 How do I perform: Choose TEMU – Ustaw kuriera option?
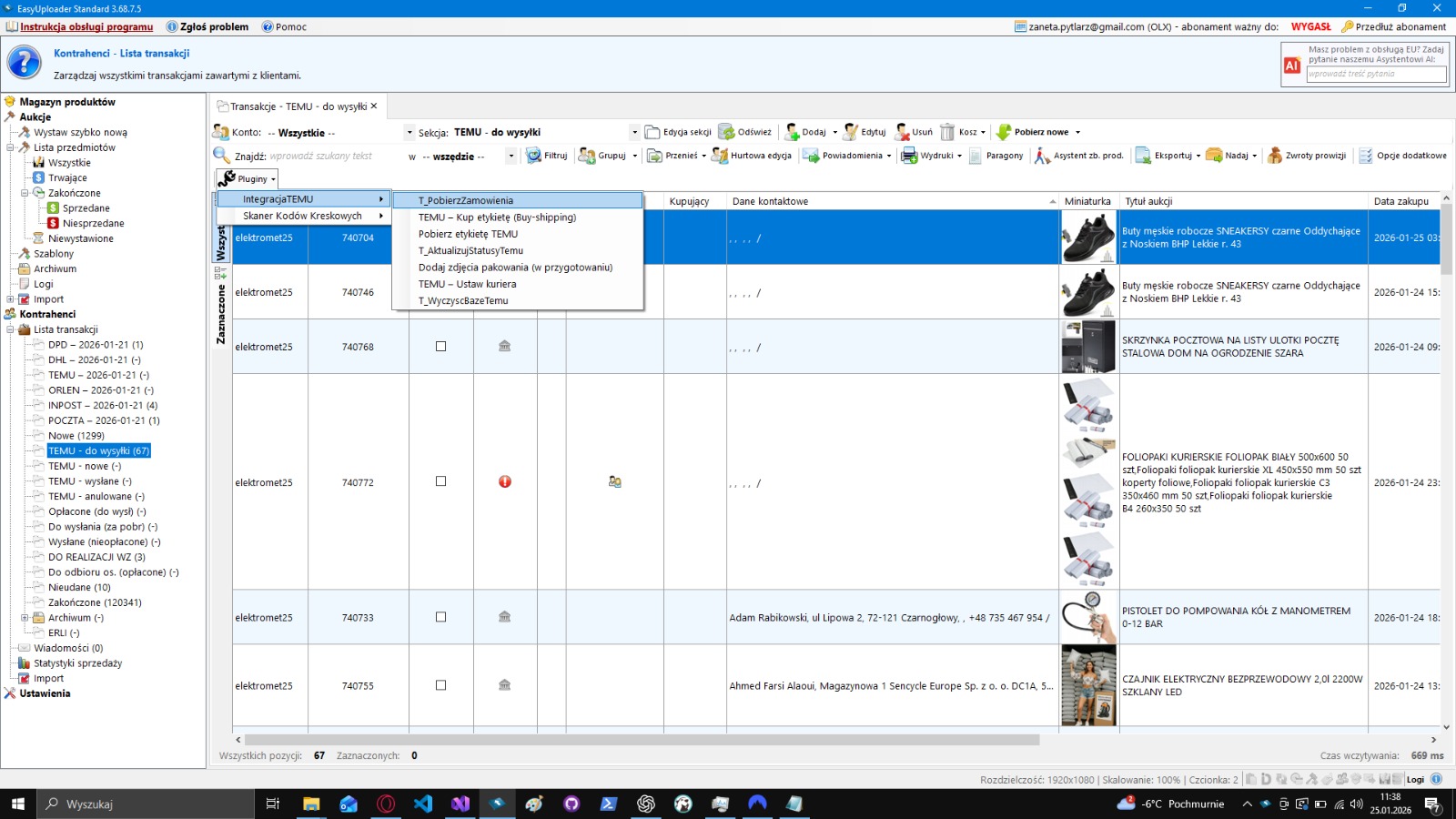(x=518, y=284)
